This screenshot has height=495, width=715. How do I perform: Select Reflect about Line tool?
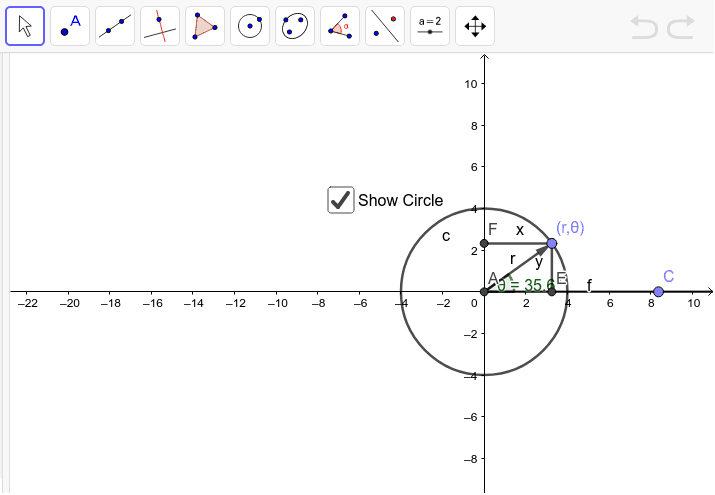point(385,27)
